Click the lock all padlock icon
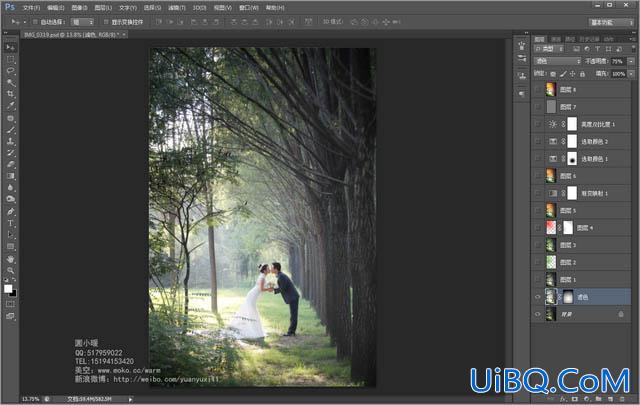Image resolution: width=640 pixels, height=405 pixels. (582, 74)
